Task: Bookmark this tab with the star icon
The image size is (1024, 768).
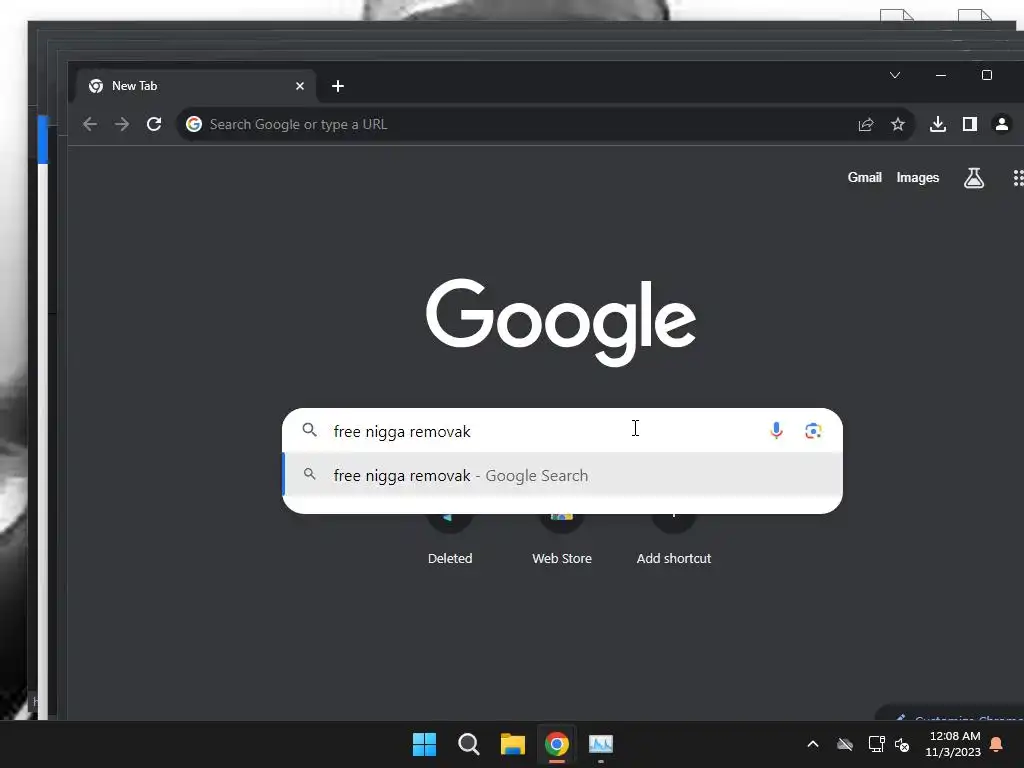Action: click(898, 124)
